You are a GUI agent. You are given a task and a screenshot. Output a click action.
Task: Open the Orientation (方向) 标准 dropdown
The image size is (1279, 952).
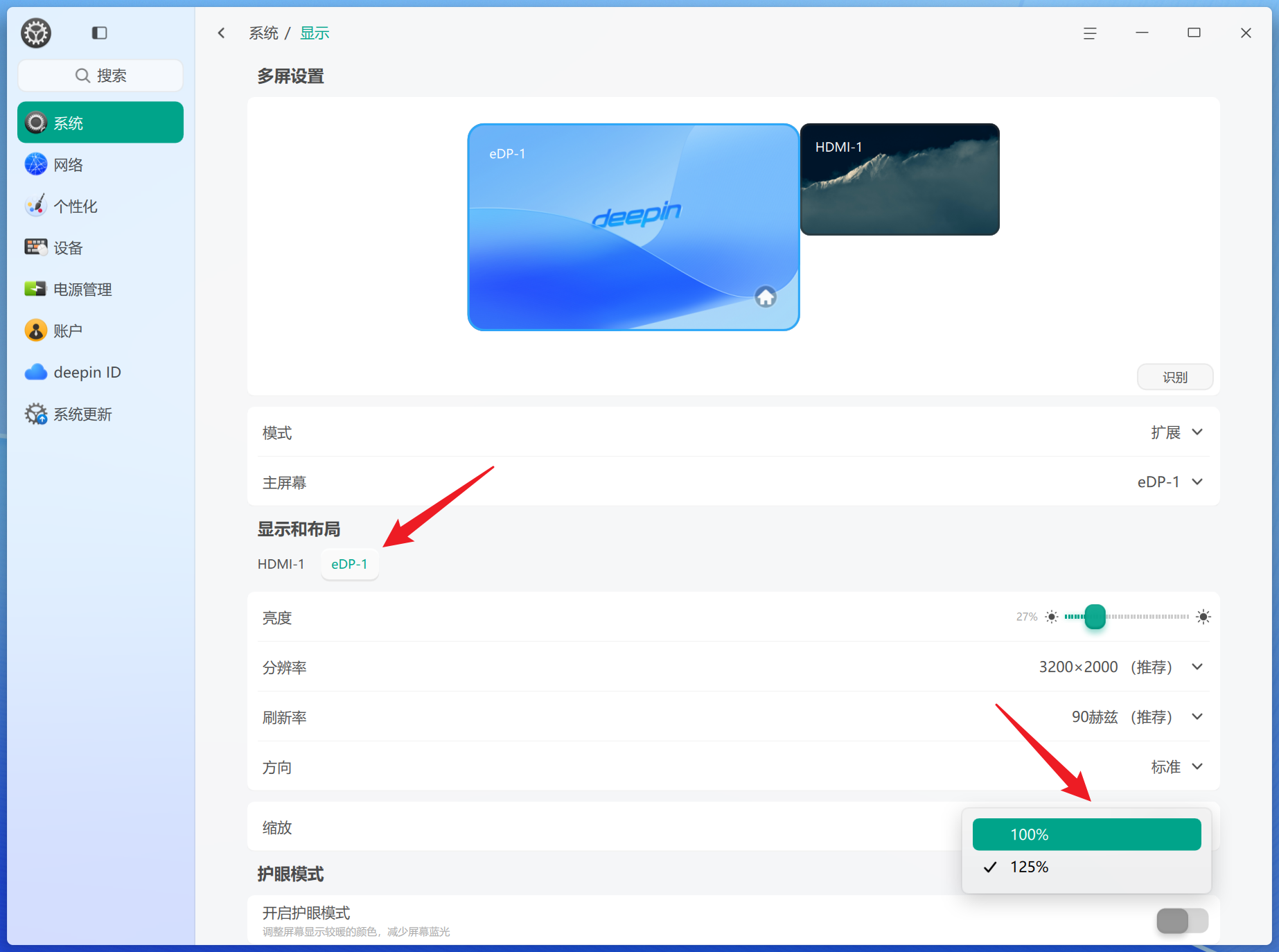coord(1176,766)
